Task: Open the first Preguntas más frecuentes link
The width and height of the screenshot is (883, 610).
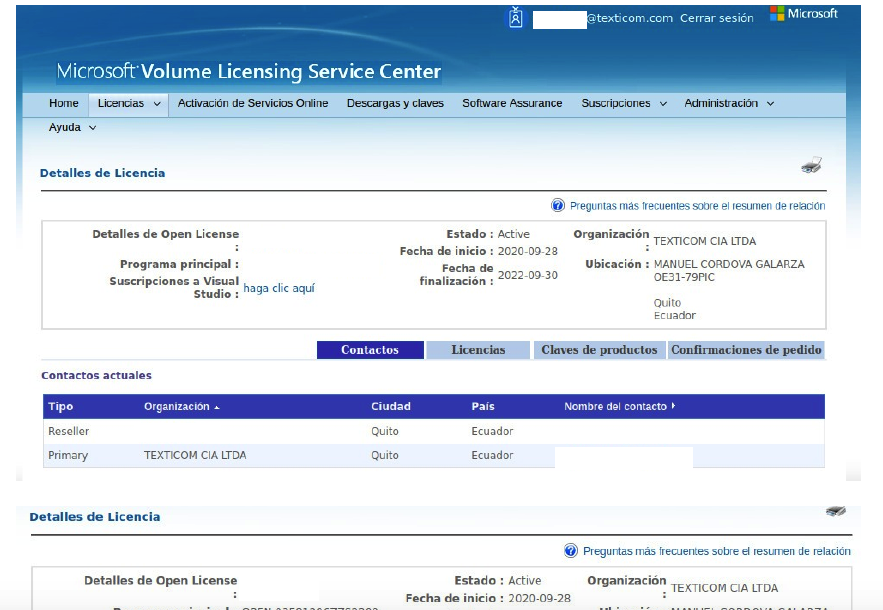Action: click(698, 206)
